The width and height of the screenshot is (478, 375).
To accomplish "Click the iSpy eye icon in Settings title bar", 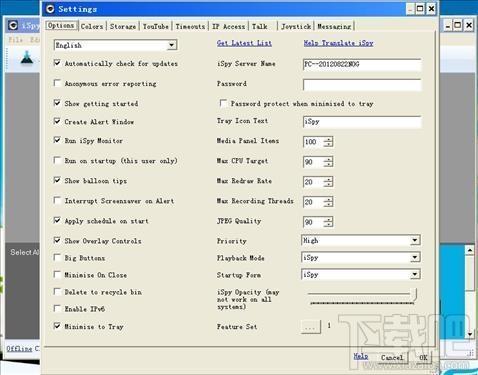I will [x=50, y=9].
